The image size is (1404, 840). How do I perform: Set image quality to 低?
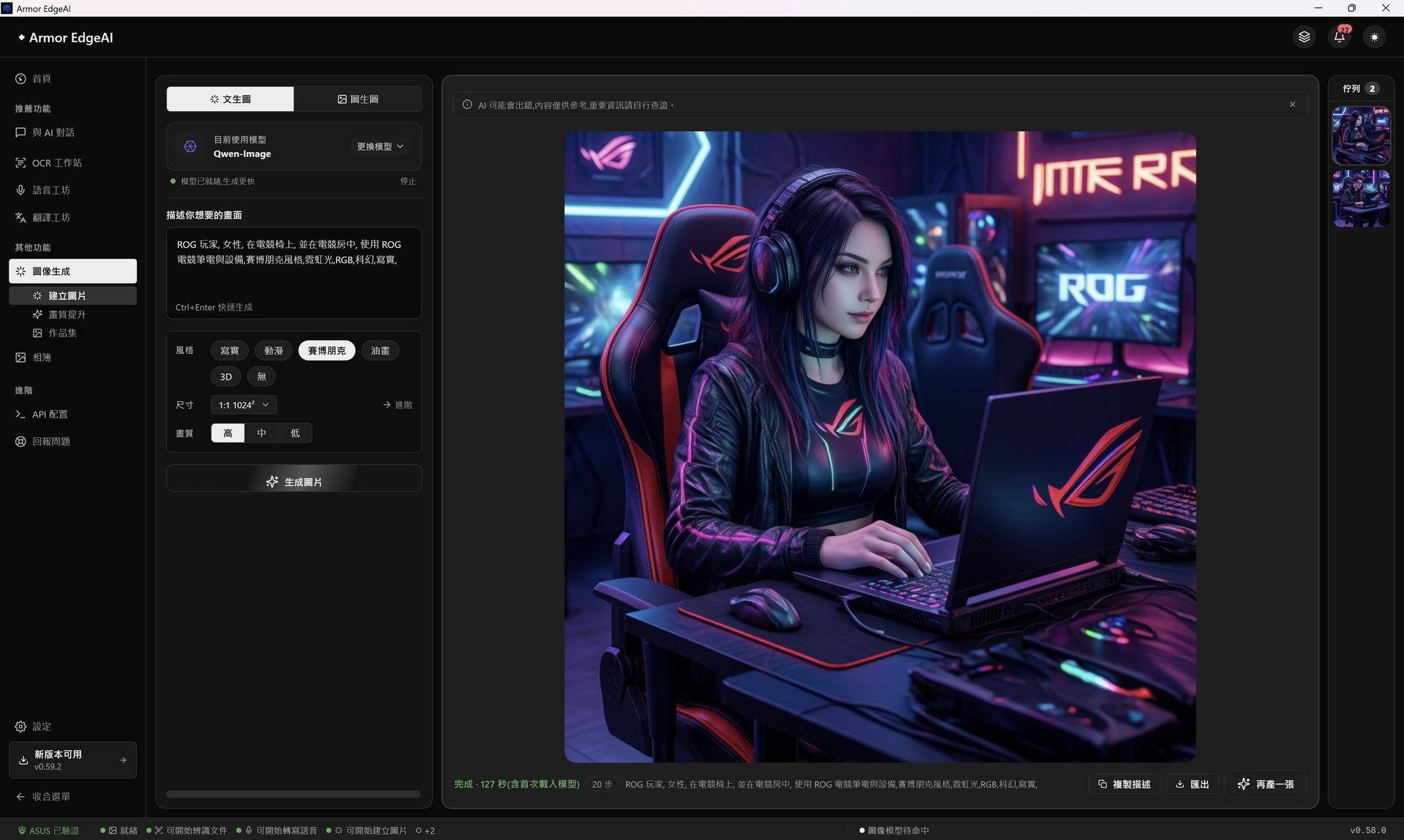pos(295,434)
